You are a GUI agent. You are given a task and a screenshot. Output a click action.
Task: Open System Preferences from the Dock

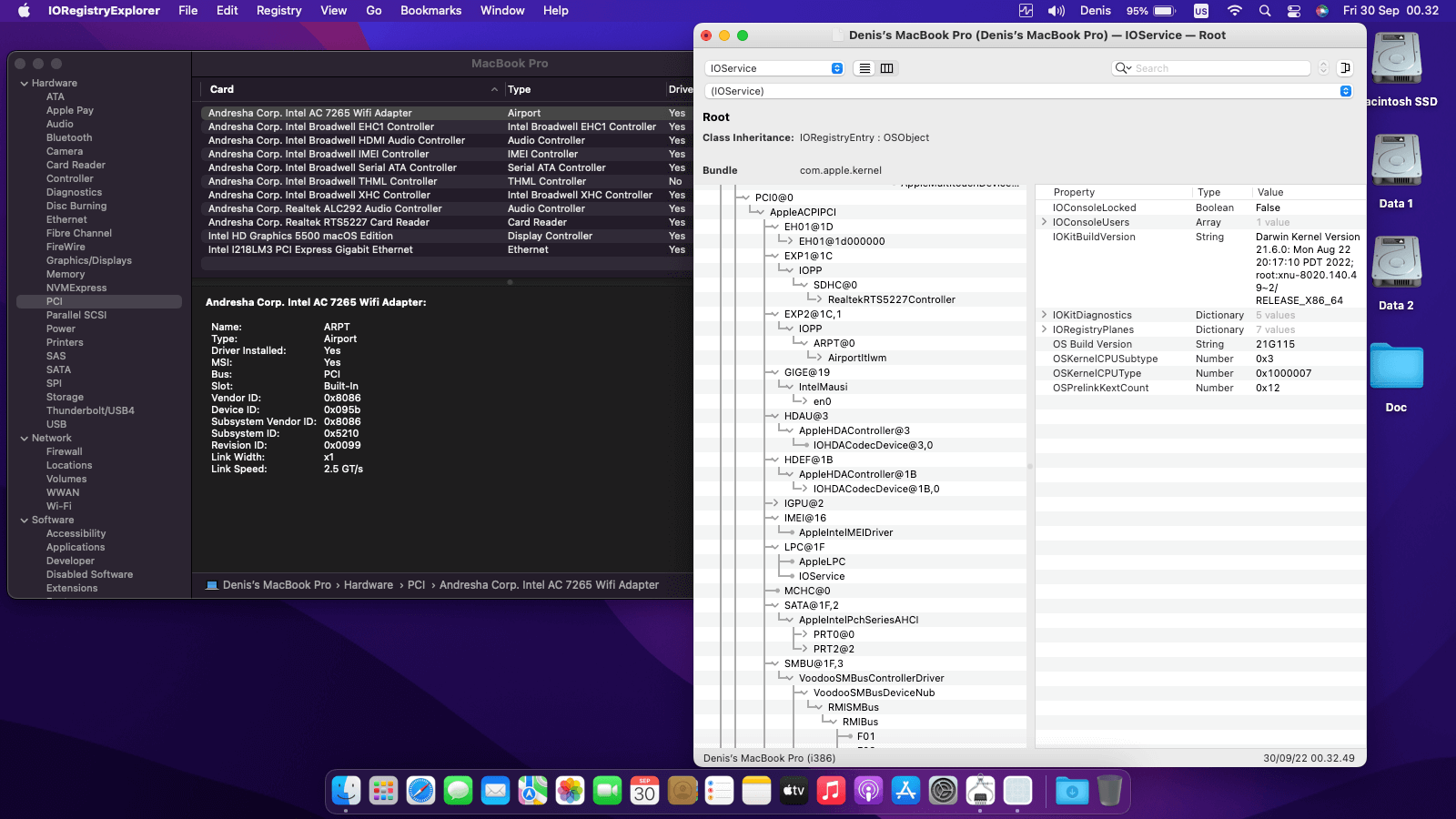943,791
